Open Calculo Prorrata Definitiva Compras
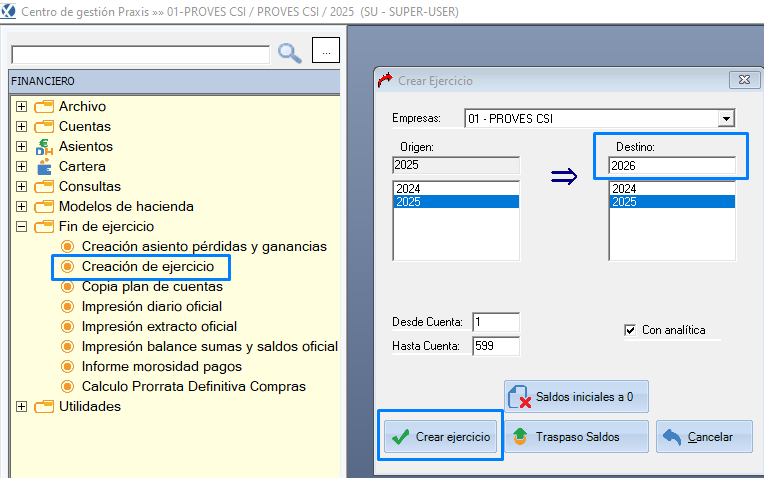Image resolution: width=764 pixels, height=478 pixels. [193, 386]
